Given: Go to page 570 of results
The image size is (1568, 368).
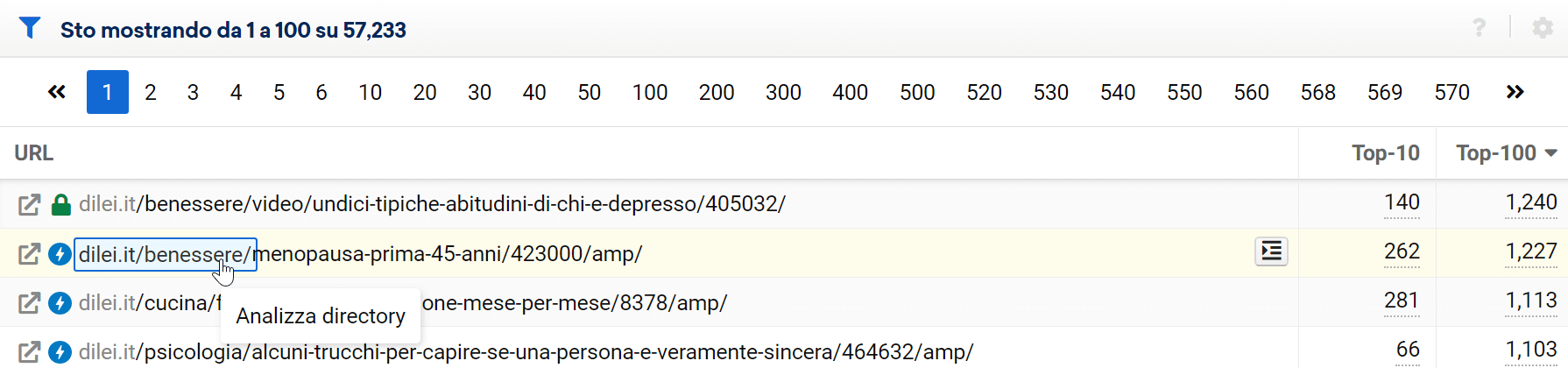Looking at the screenshot, I should pos(1451,92).
